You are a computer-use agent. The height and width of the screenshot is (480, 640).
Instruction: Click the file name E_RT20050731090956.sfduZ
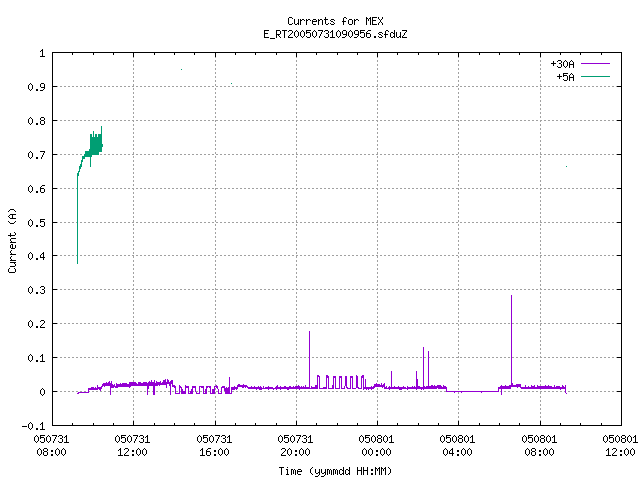[x=335, y=34]
